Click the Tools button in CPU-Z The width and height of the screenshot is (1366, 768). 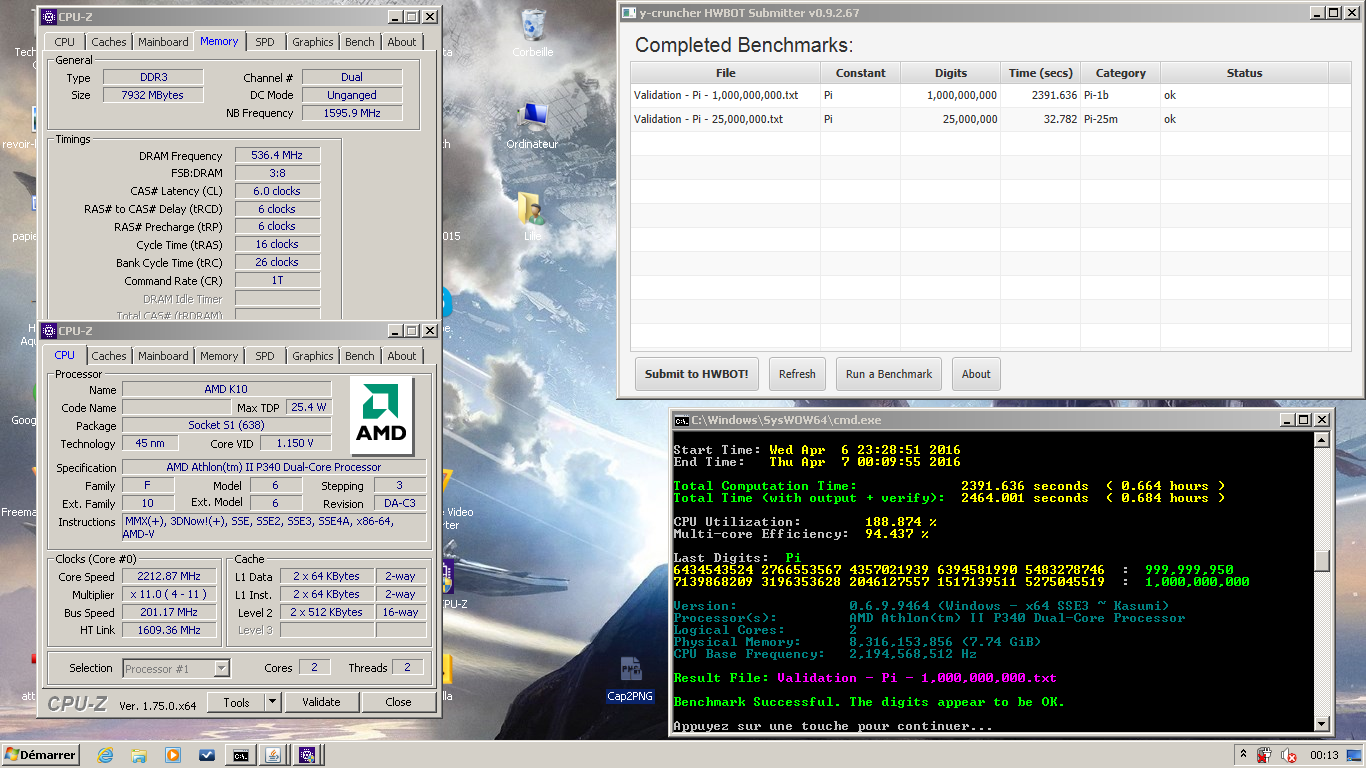[237, 702]
